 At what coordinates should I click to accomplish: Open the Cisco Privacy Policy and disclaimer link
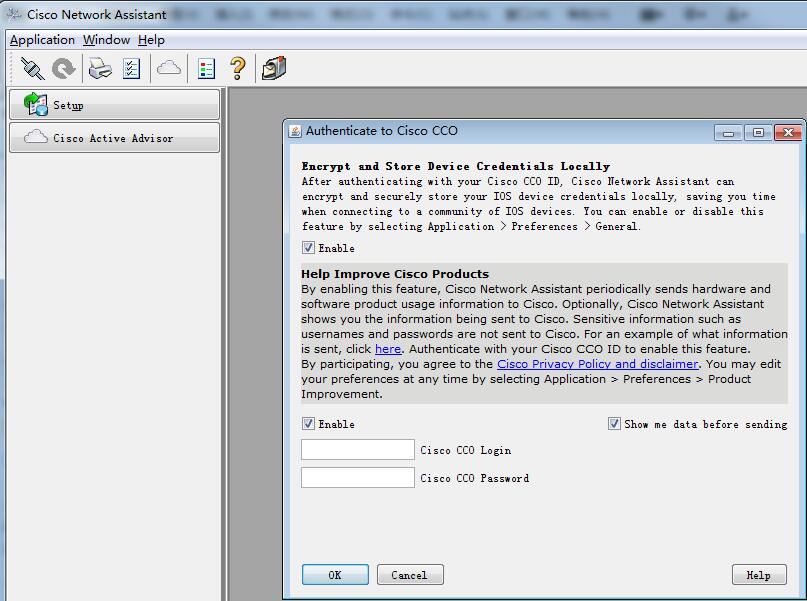click(597, 364)
